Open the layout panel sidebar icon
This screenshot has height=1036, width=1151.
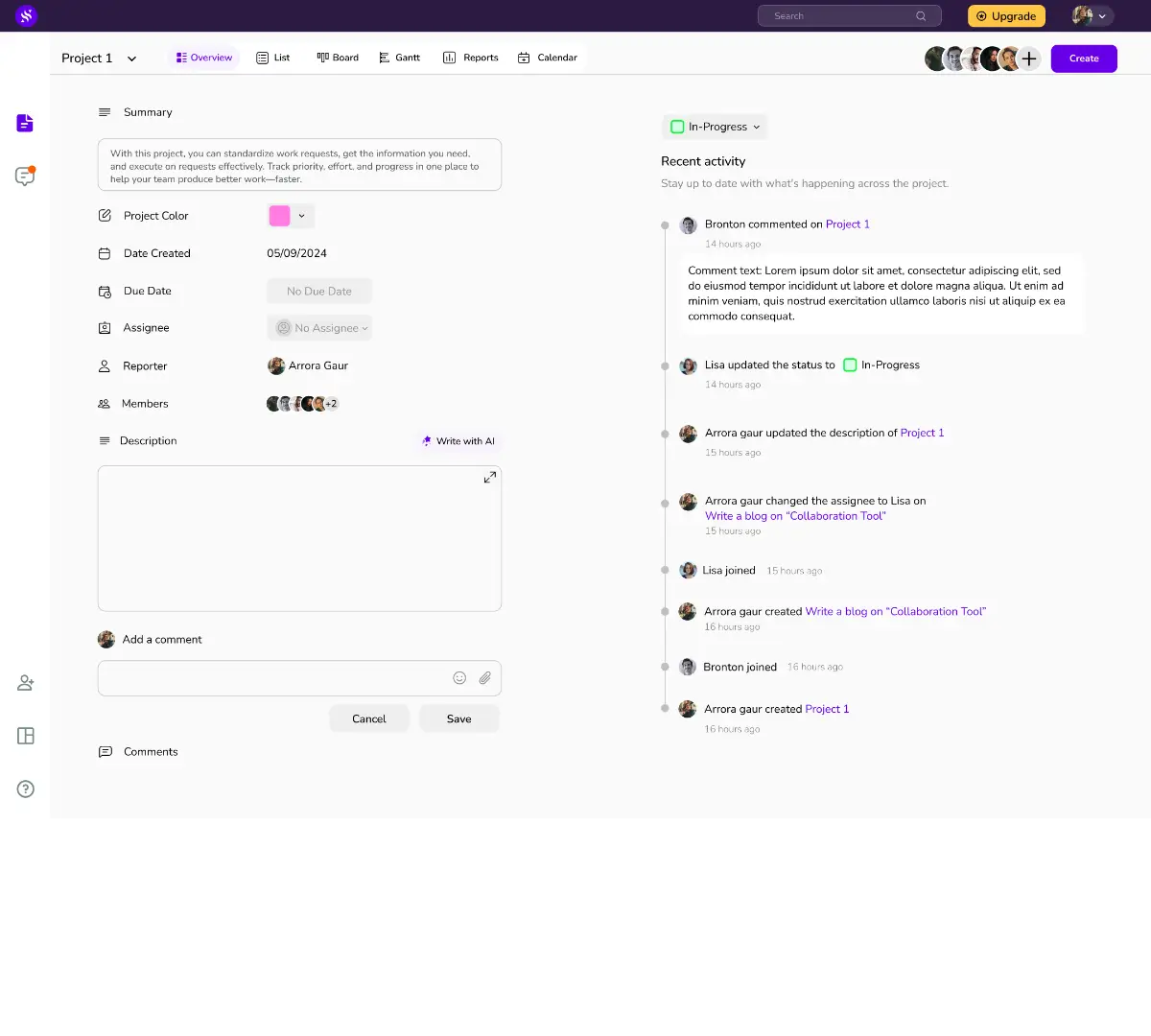tap(26, 736)
